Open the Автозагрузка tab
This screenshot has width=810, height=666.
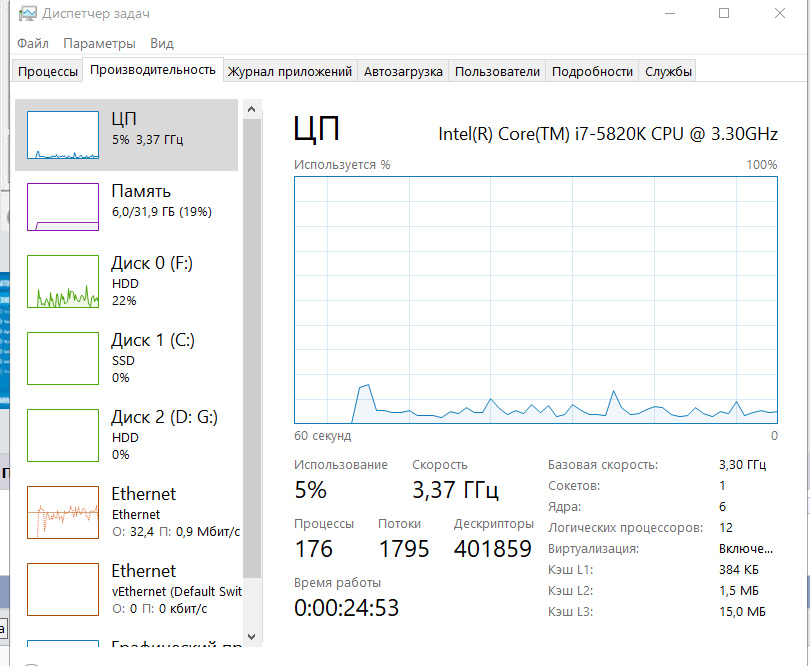point(403,71)
